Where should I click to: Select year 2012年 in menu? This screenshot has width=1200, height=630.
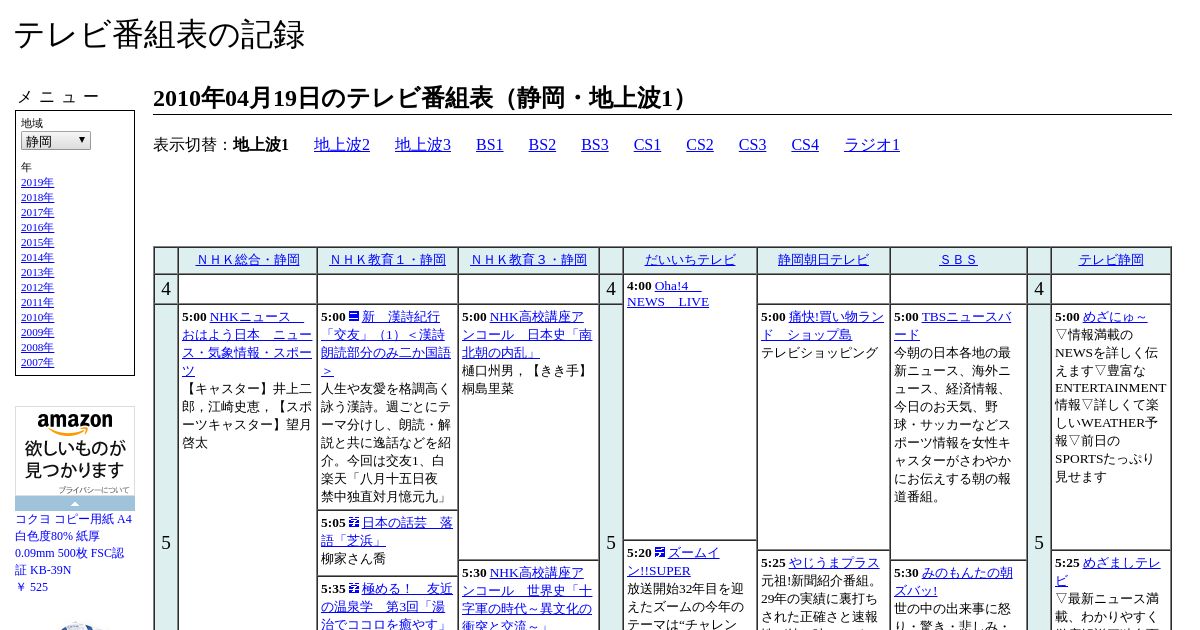(37, 288)
